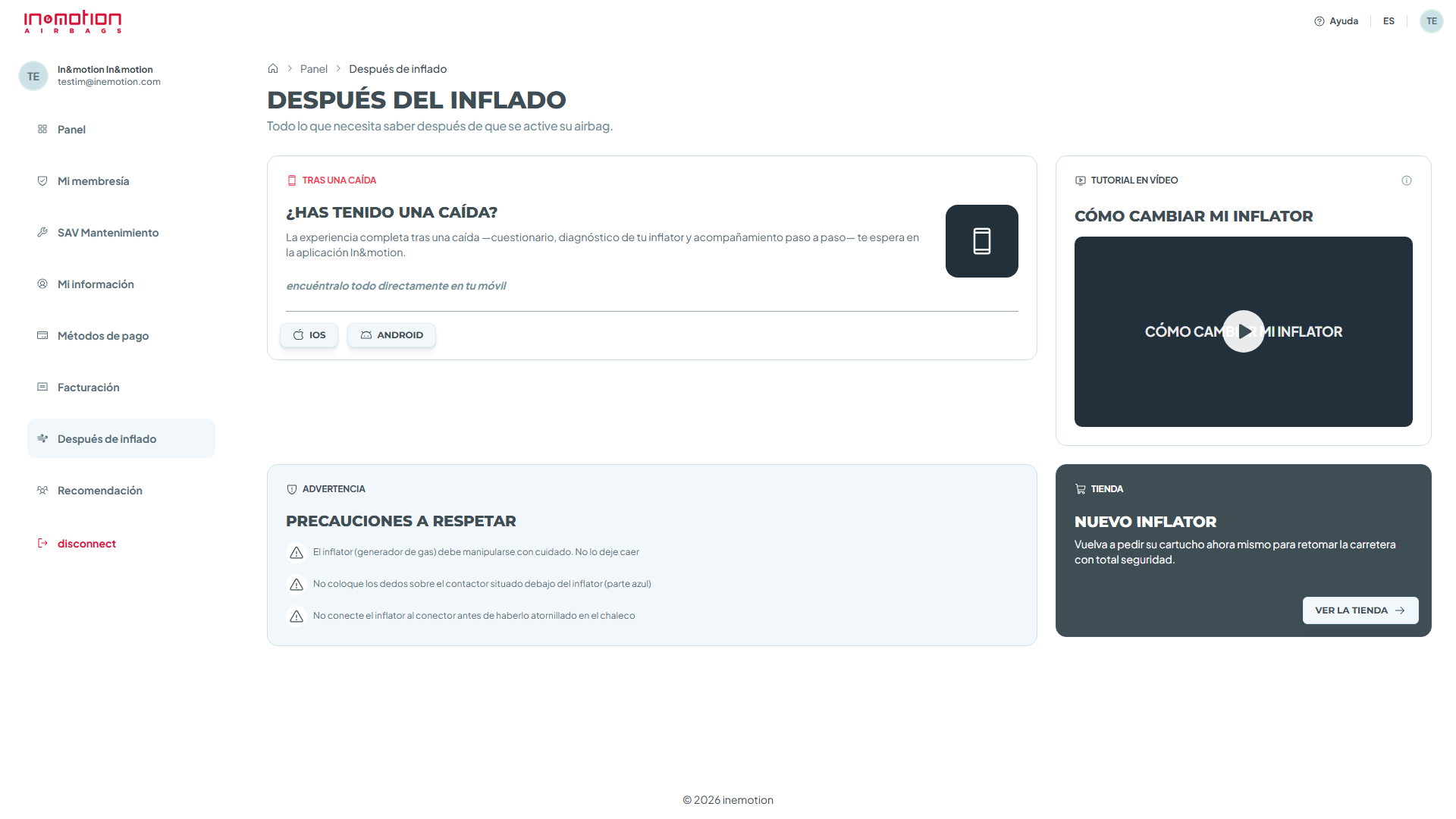The width and height of the screenshot is (1456, 819).
Task: Click the disconnect logout icon
Action: tap(42, 543)
